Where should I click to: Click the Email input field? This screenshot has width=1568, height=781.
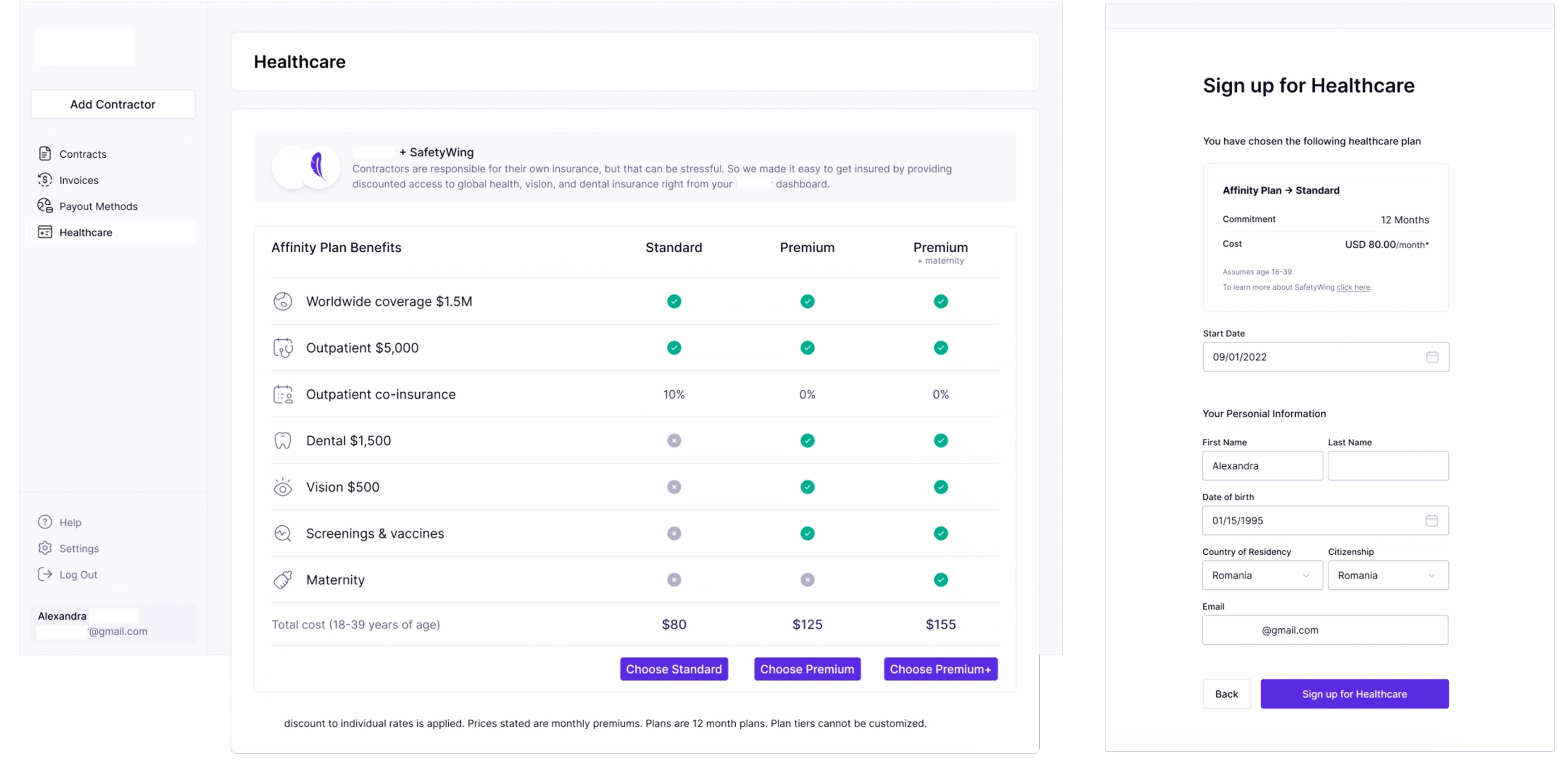[x=1325, y=629]
